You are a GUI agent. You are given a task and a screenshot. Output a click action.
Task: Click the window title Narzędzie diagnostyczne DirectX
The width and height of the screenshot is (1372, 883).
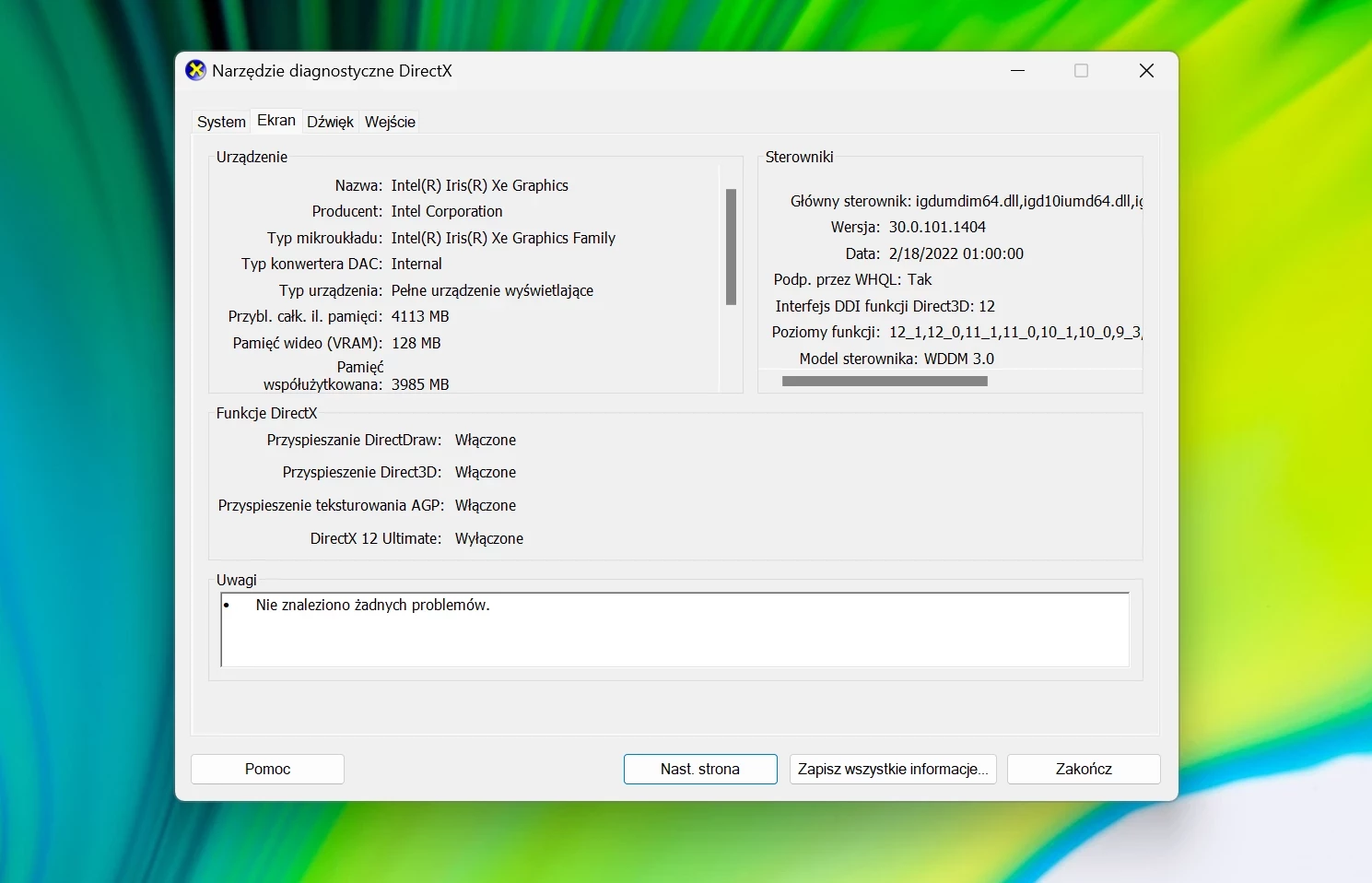coord(332,71)
